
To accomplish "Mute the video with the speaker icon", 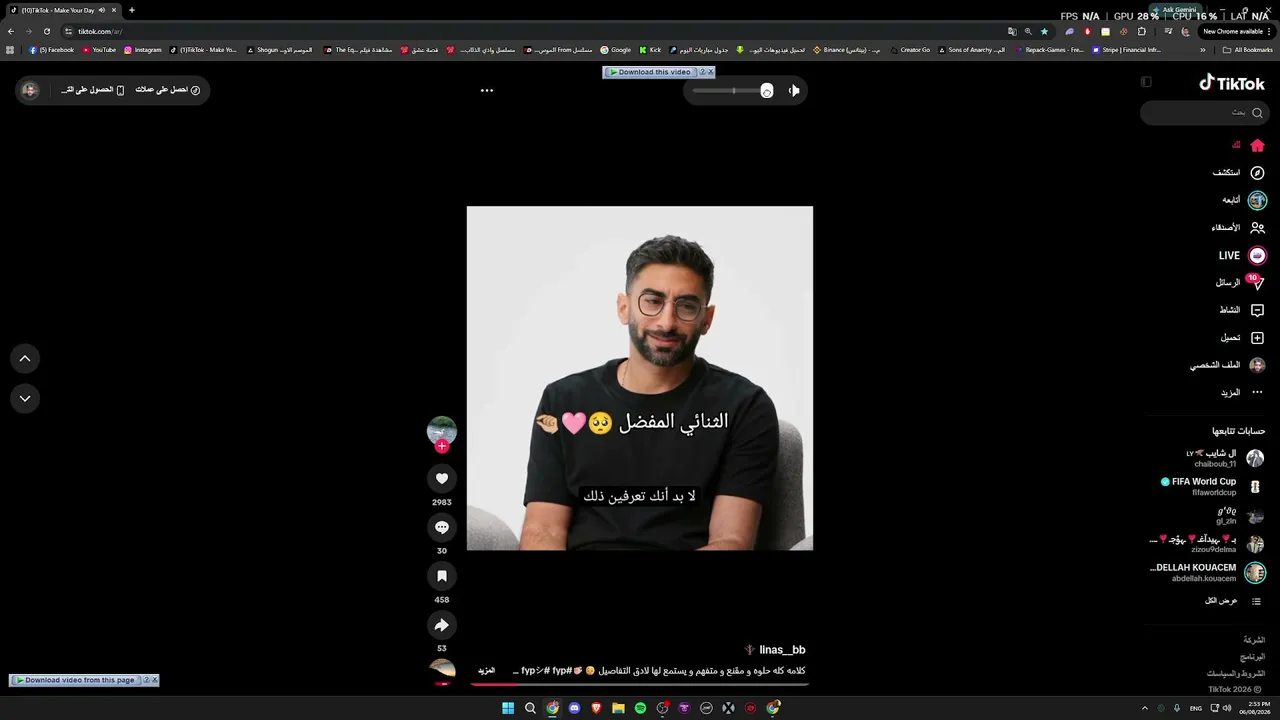I will click(794, 90).
